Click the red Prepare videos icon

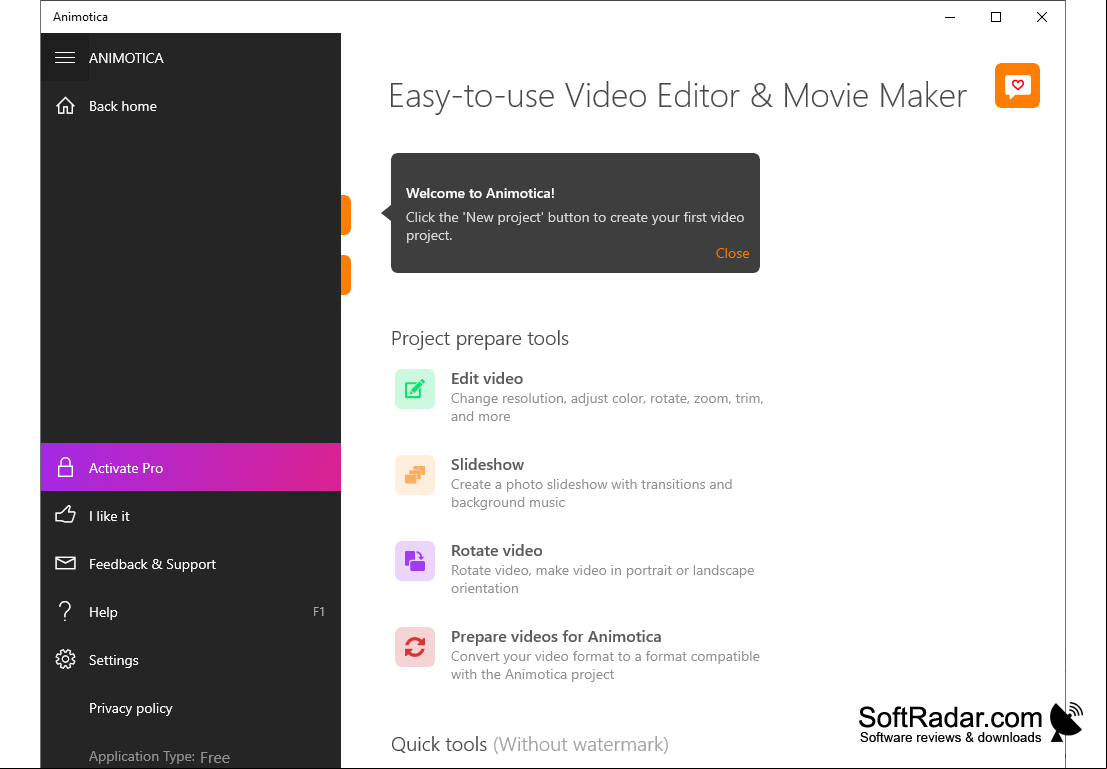point(414,647)
